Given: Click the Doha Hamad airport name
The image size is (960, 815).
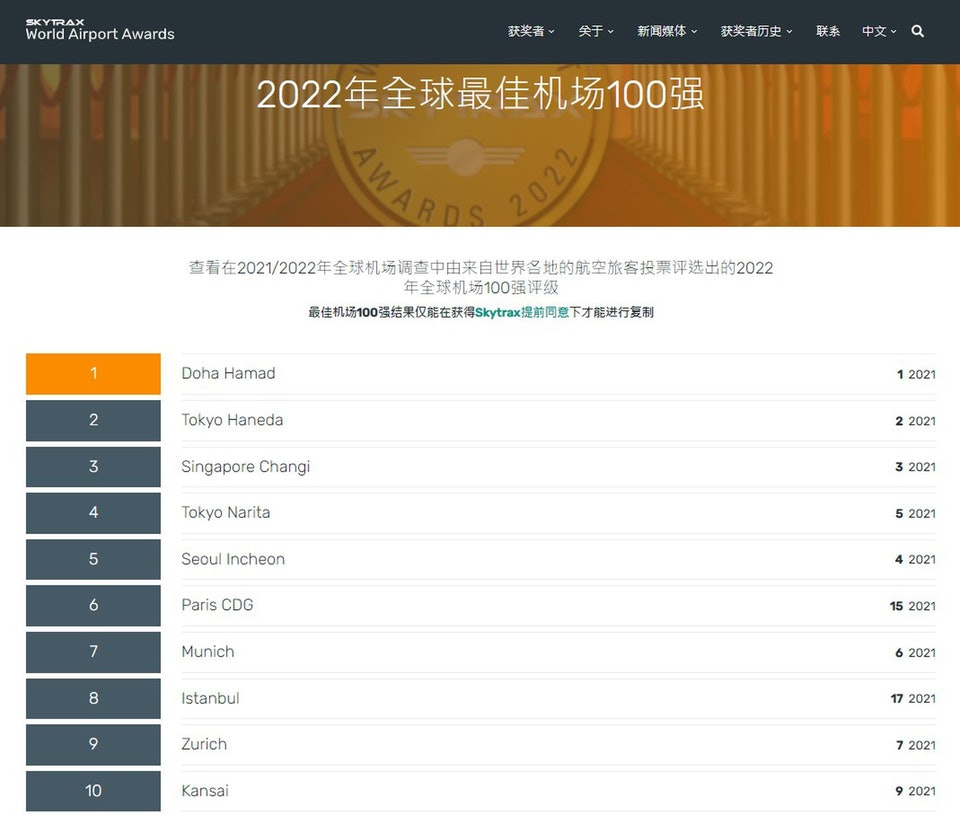Looking at the screenshot, I should pyautogui.click(x=228, y=374).
